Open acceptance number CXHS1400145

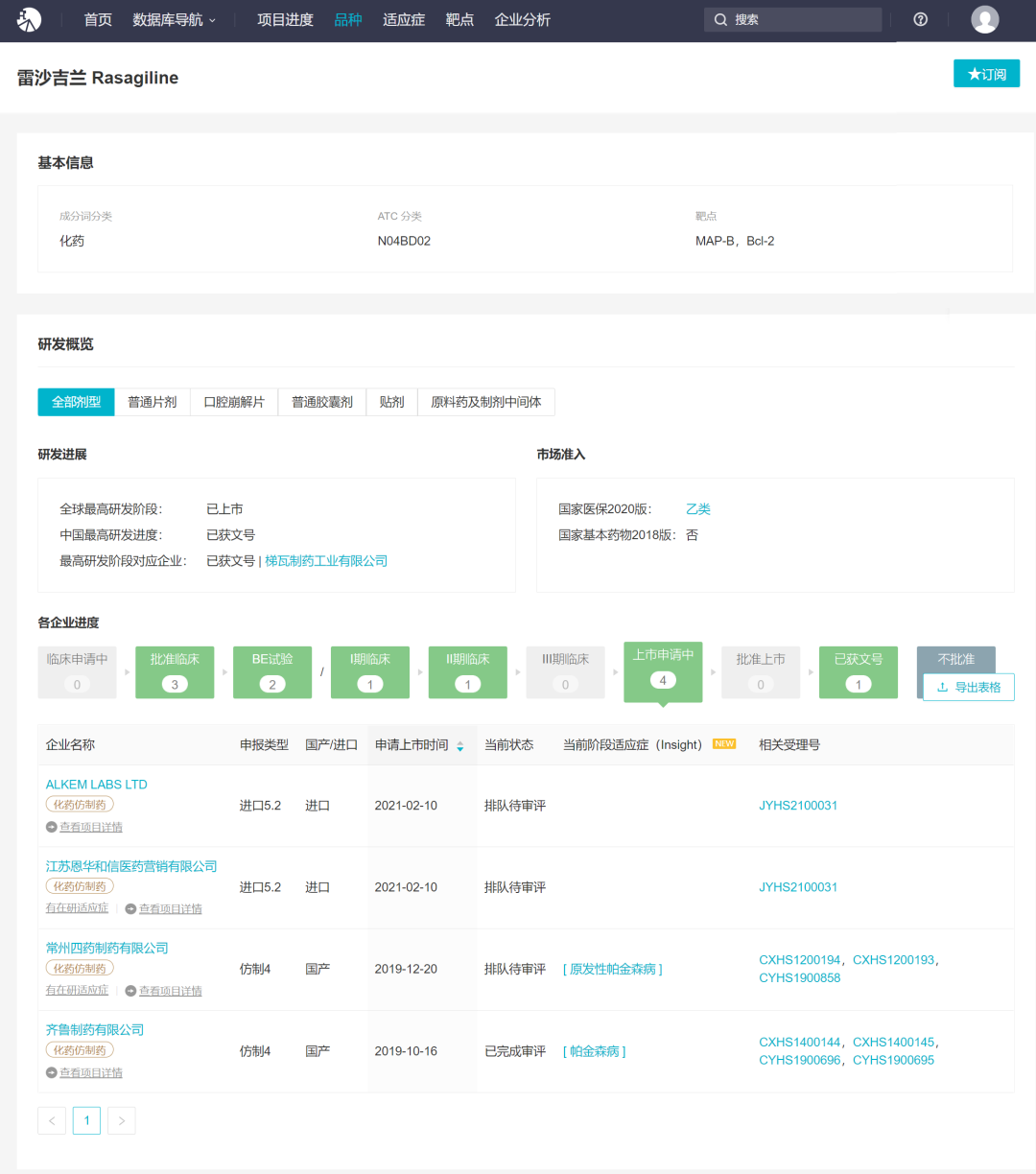pos(894,1043)
